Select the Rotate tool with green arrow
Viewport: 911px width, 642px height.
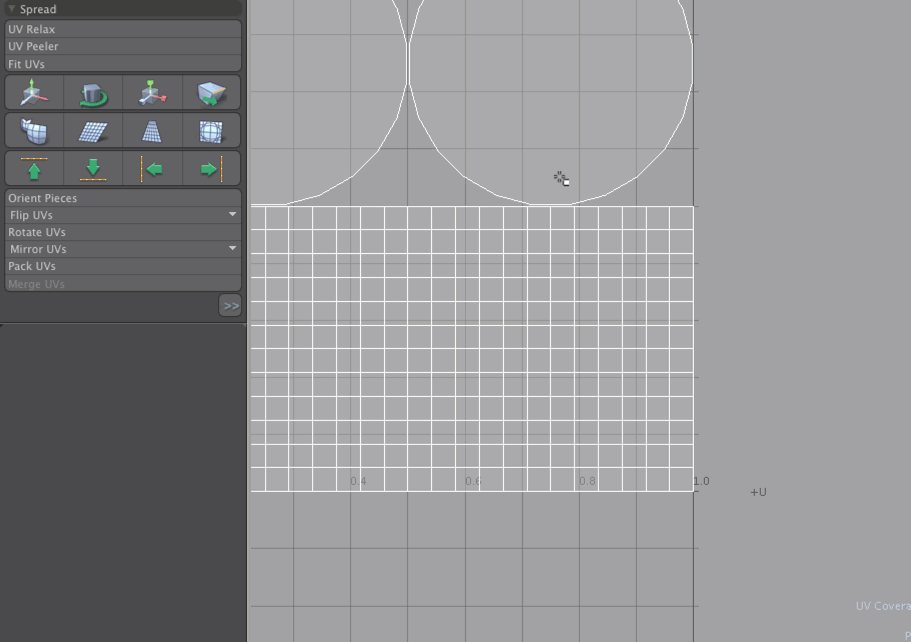[93, 93]
